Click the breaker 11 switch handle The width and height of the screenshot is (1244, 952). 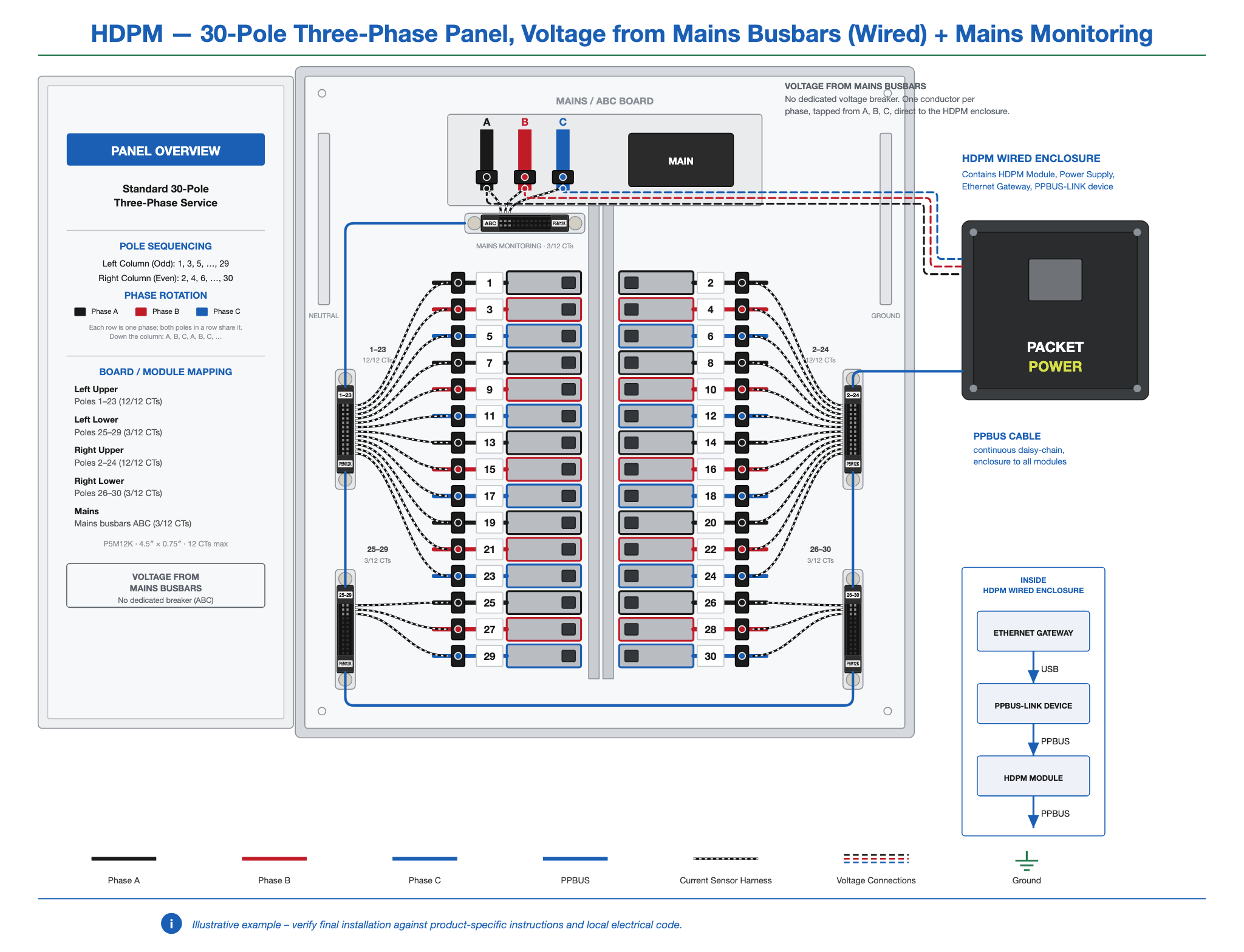(569, 416)
